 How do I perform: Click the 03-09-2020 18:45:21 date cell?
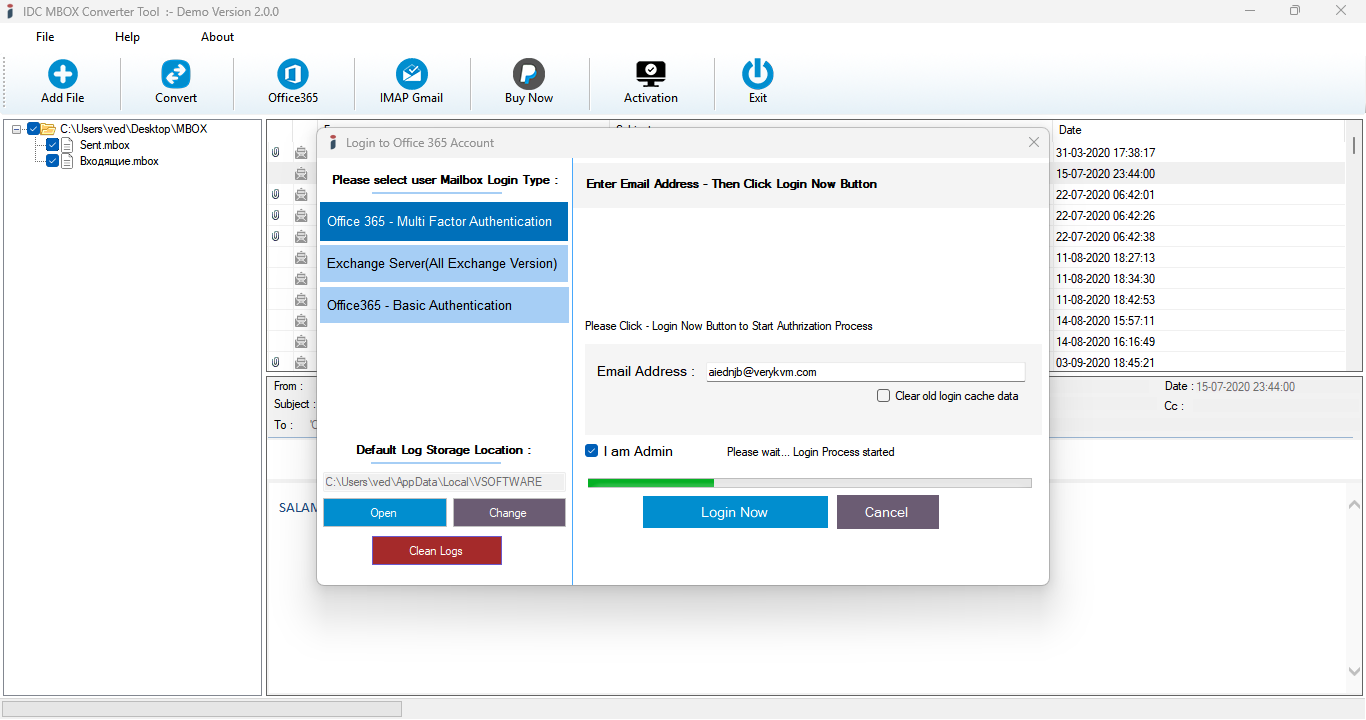pyautogui.click(x=1106, y=363)
